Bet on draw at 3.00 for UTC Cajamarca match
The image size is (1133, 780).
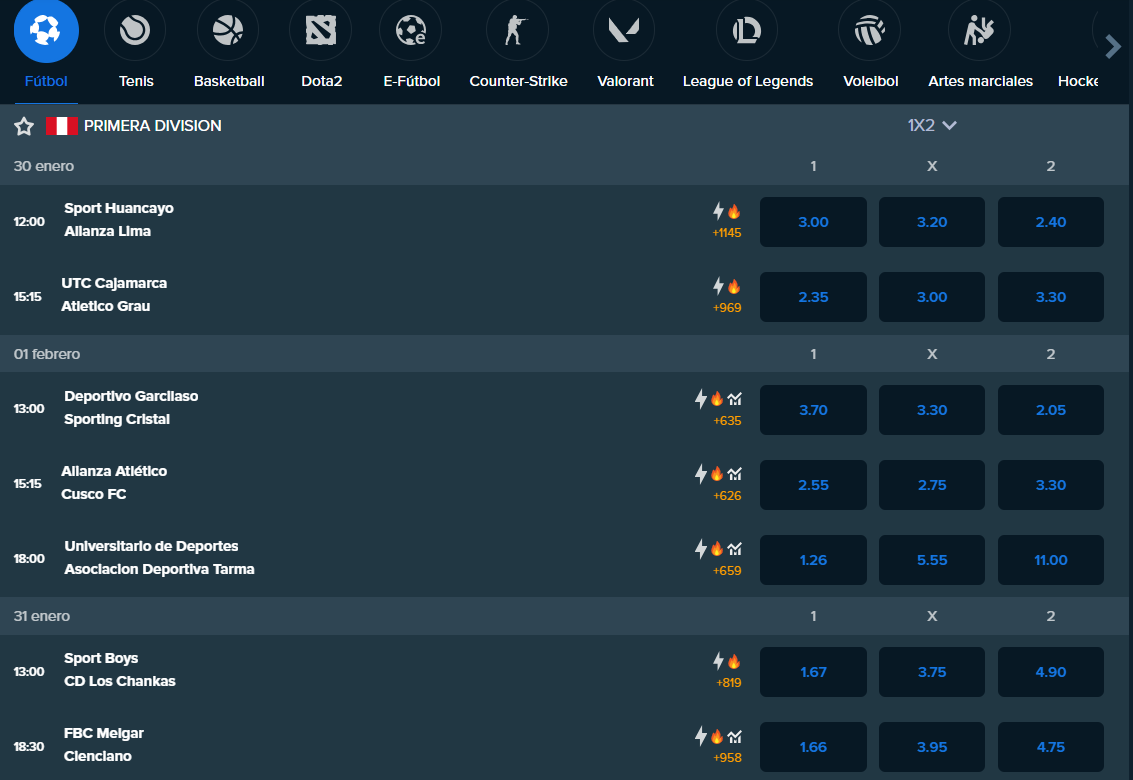(x=931, y=297)
